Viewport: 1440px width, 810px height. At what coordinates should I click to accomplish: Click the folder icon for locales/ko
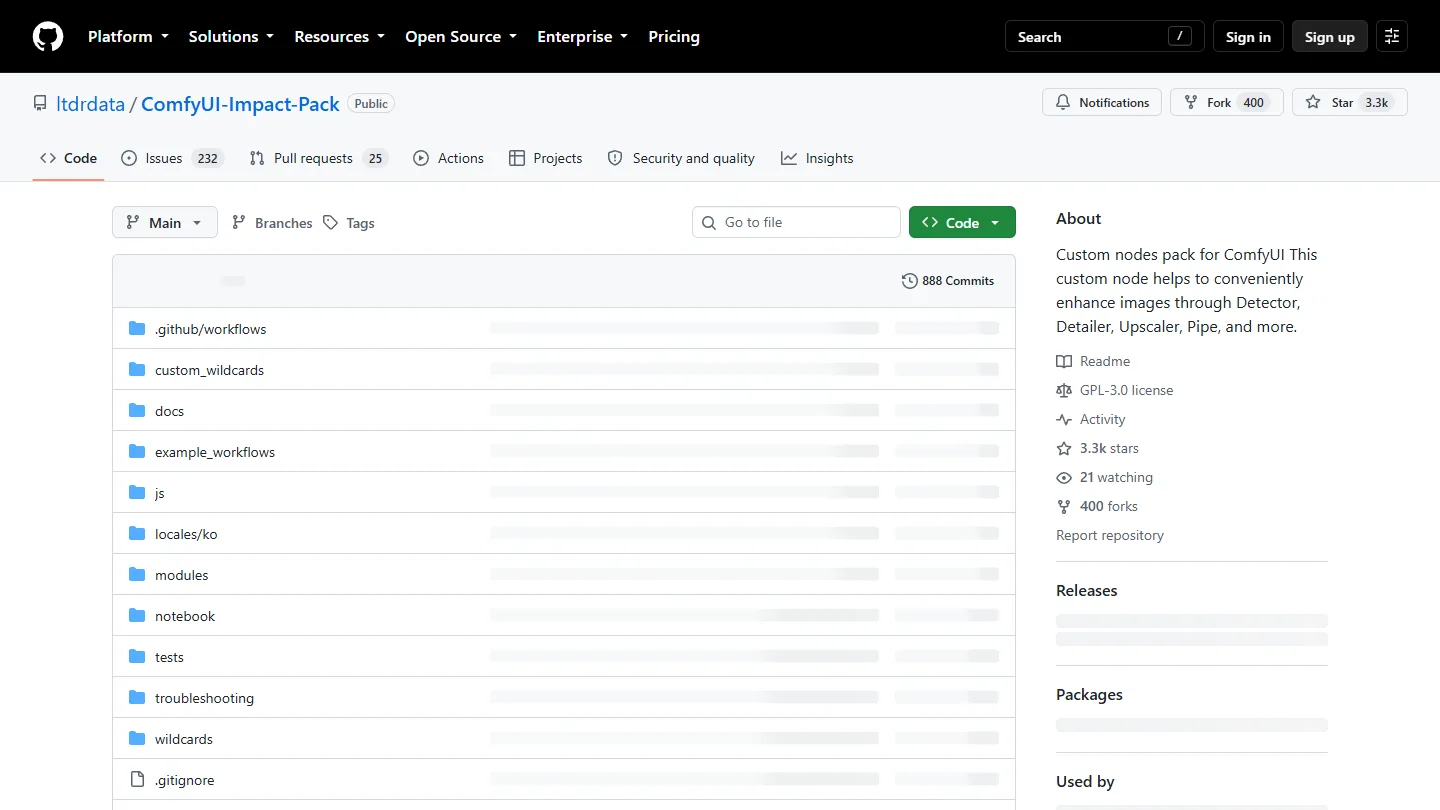click(x=137, y=534)
